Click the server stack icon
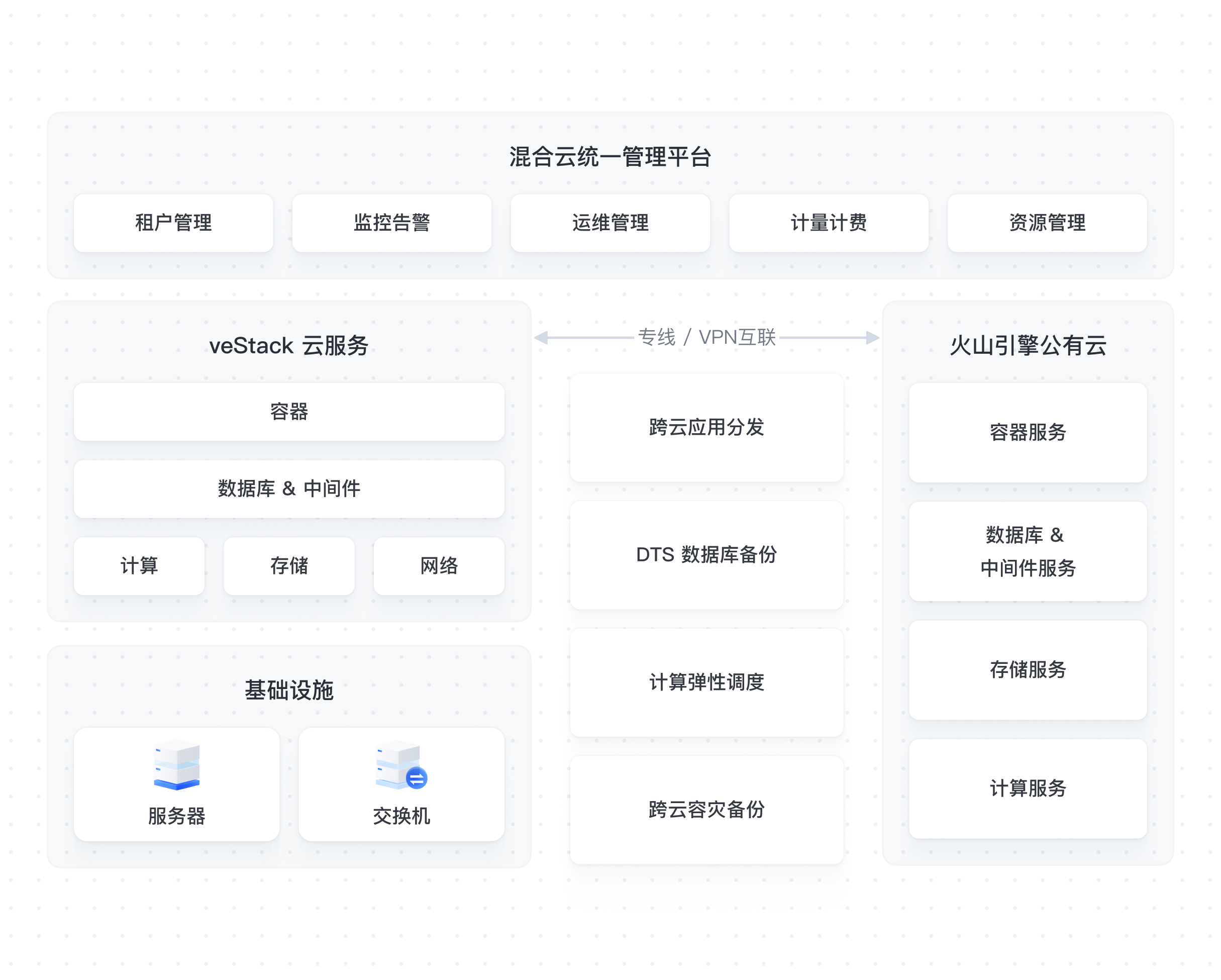1221x980 pixels. point(177,764)
